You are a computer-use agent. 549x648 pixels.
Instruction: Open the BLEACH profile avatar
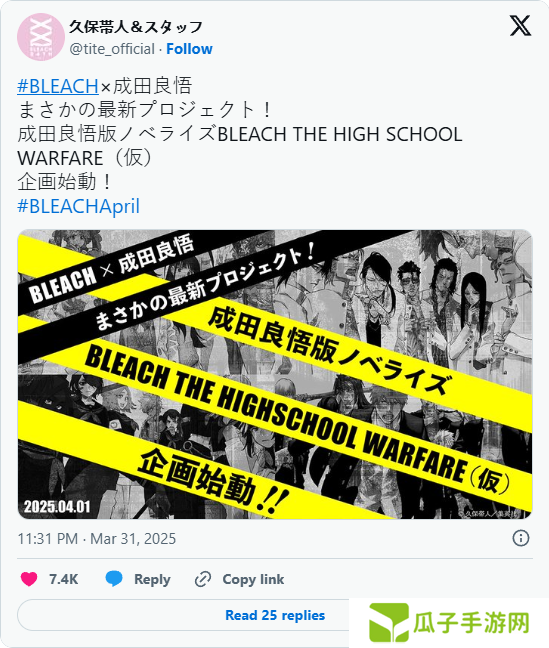(x=41, y=37)
